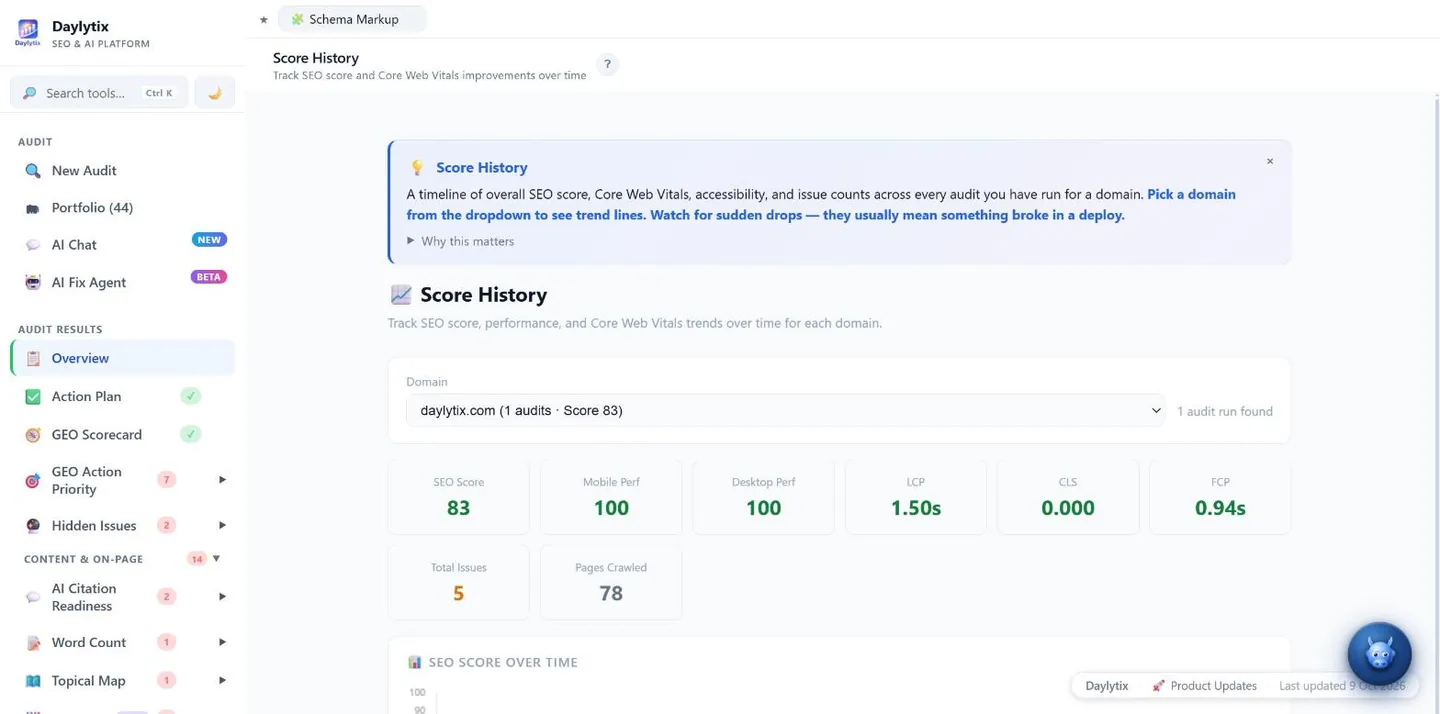Viewport: 1440px width, 714px height.
Task: Click the LCP 1.50s card
Action: (x=916, y=497)
